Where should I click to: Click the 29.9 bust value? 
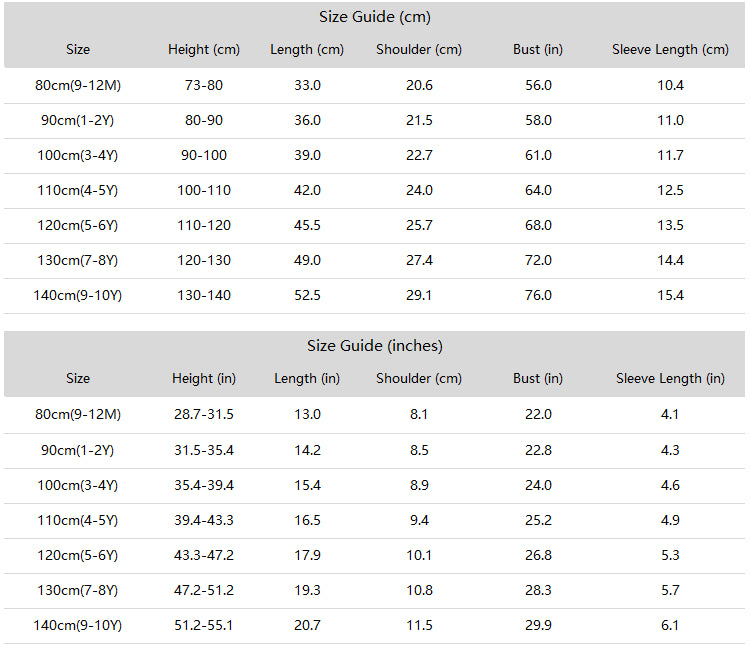pyautogui.click(x=538, y=625)
